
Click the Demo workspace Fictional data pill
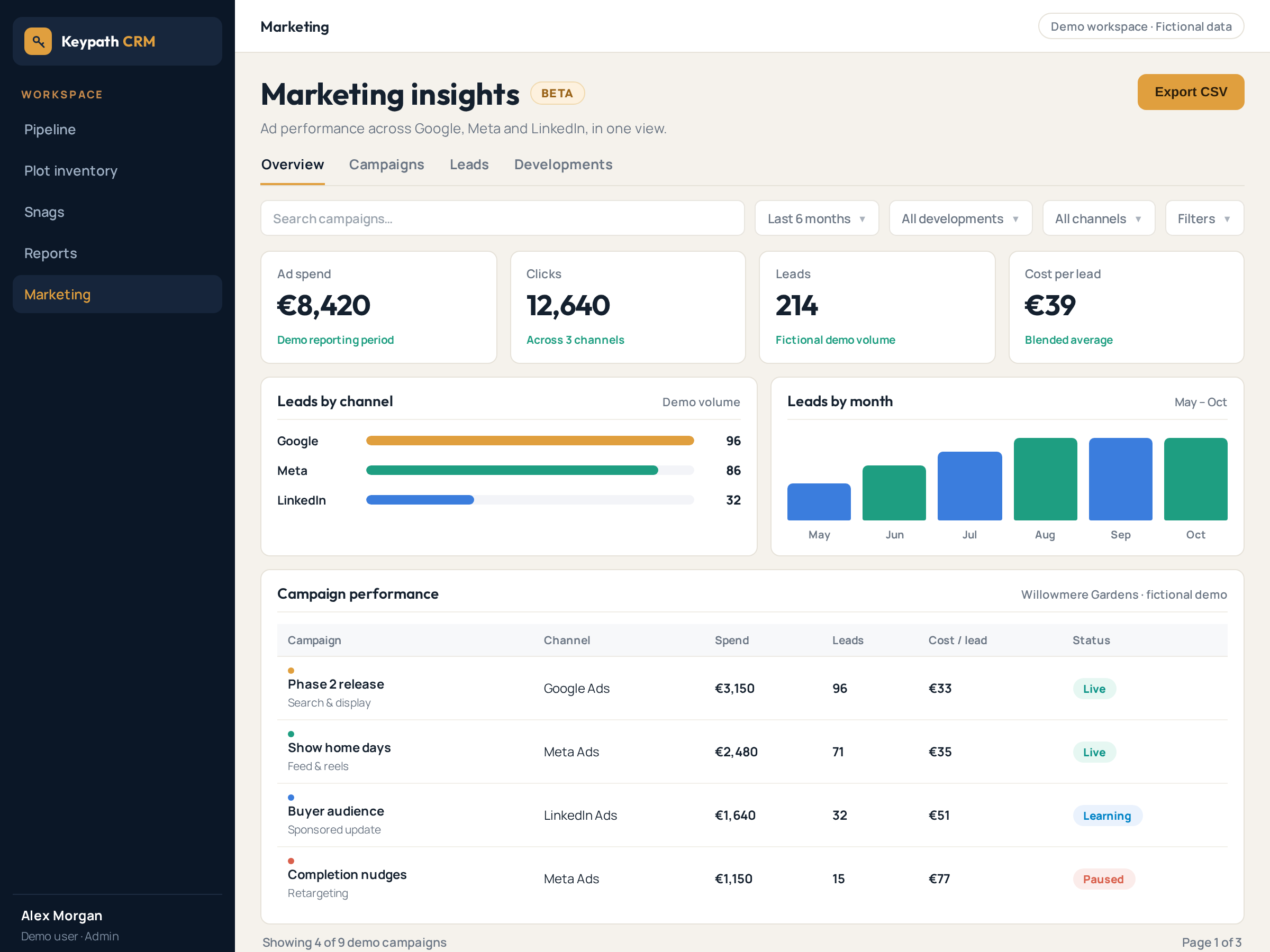pyautogui.click(x=1140, y=27)
